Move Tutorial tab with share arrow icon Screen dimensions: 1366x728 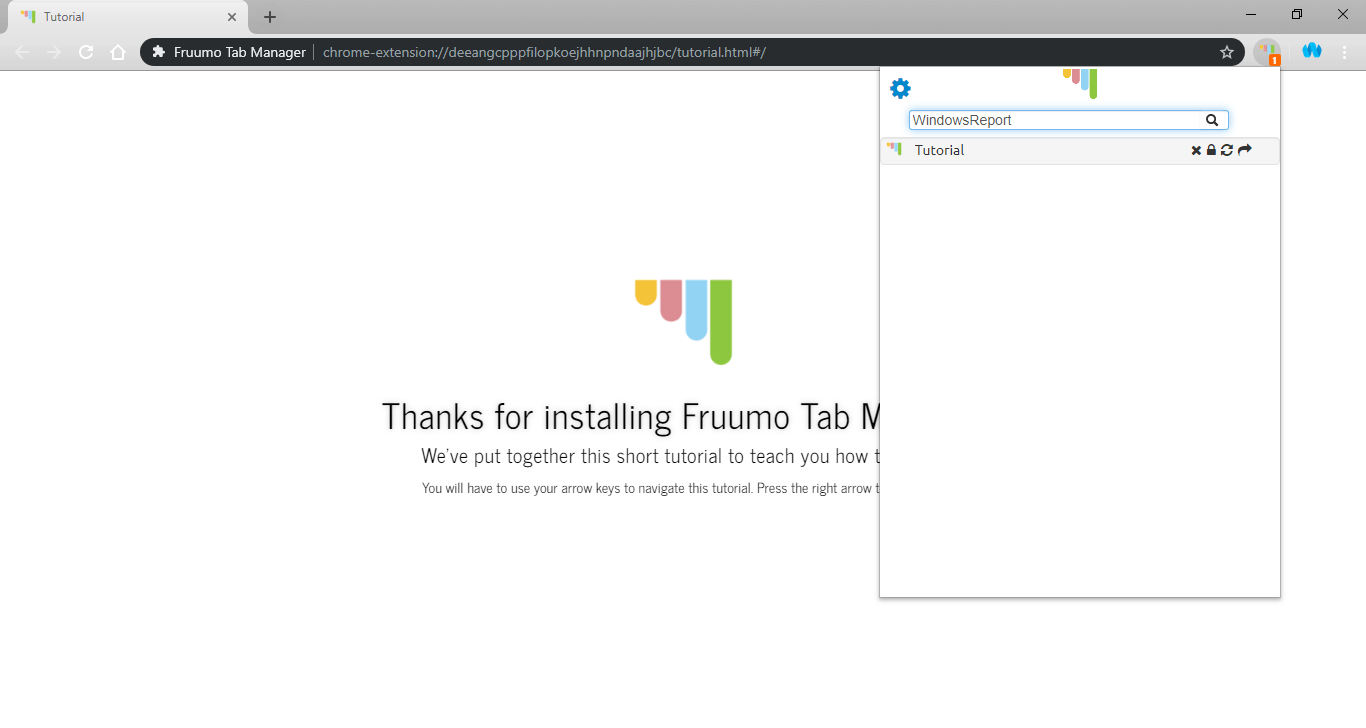(x=1245, y=150)
